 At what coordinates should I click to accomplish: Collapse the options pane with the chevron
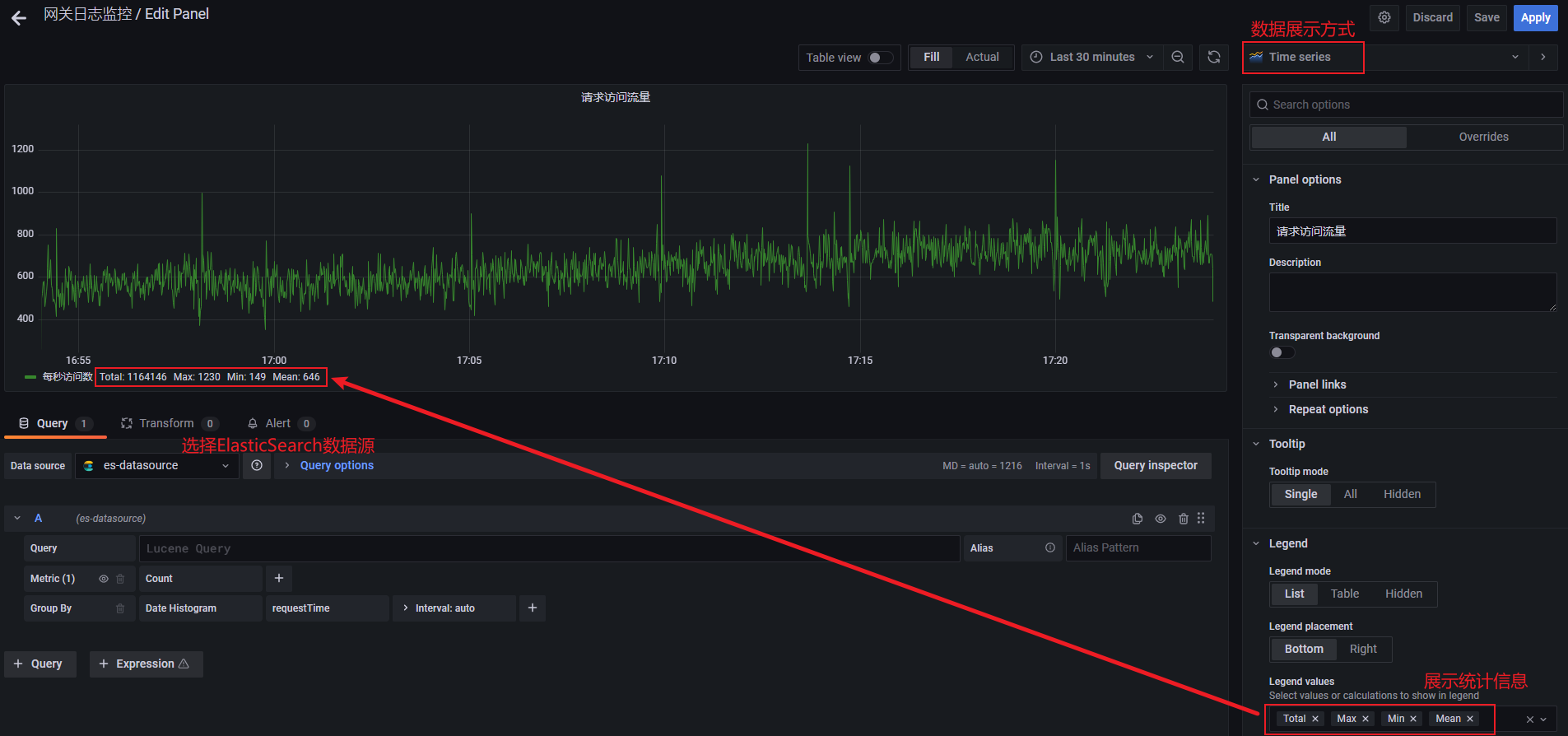(x=1543, y=57)
